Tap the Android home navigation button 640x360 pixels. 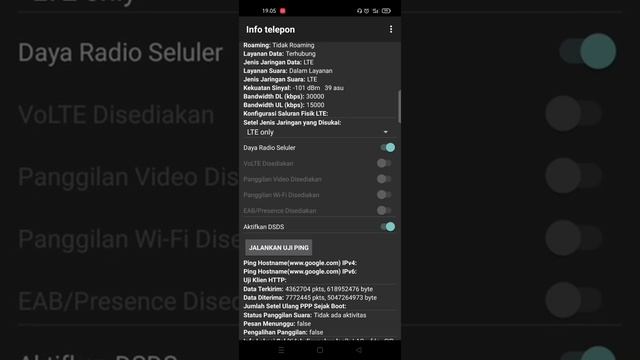320,350
